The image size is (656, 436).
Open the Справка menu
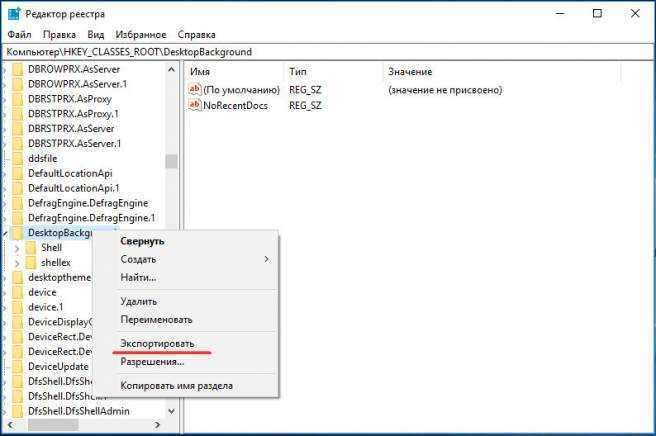tap(196, 34)
